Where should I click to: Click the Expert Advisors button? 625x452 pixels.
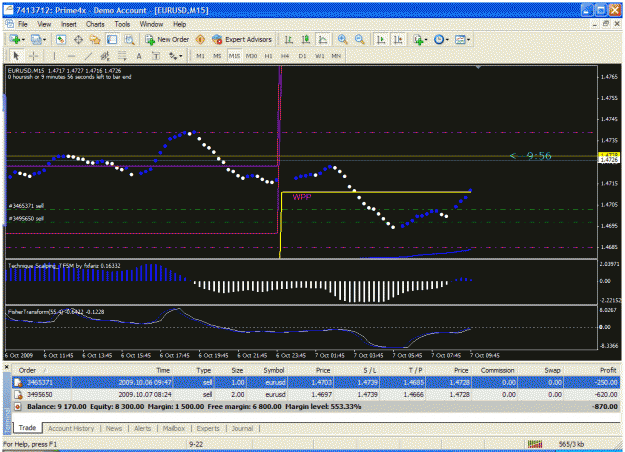point(242,39)
